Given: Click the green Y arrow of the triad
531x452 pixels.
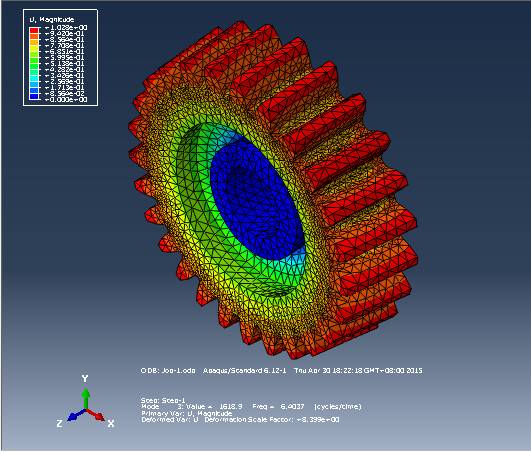Looking at the screenshot, I should [x=86, y=399].
